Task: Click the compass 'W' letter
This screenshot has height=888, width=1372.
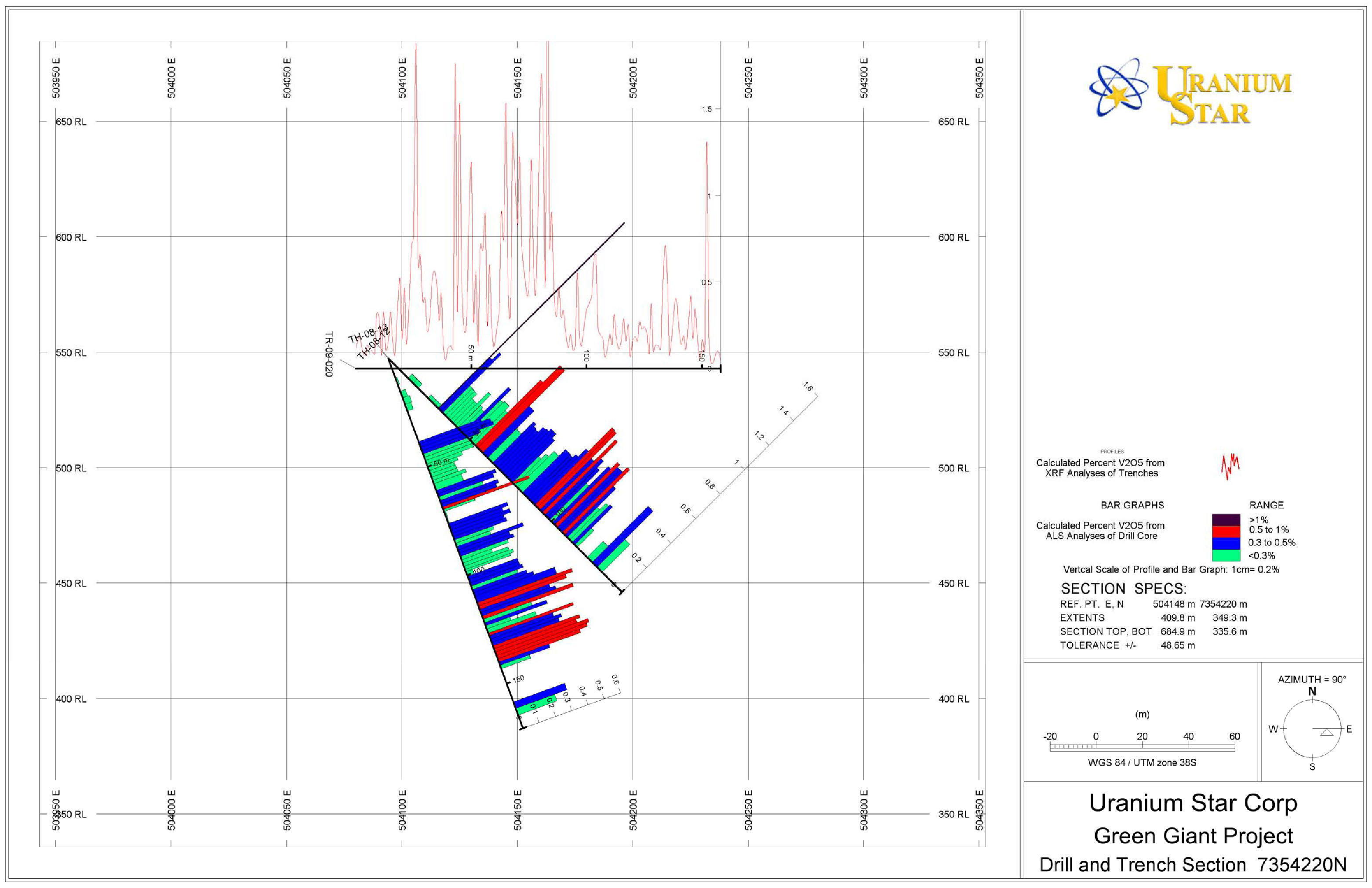Action: pyautogui.click(x=1273, y=729)
